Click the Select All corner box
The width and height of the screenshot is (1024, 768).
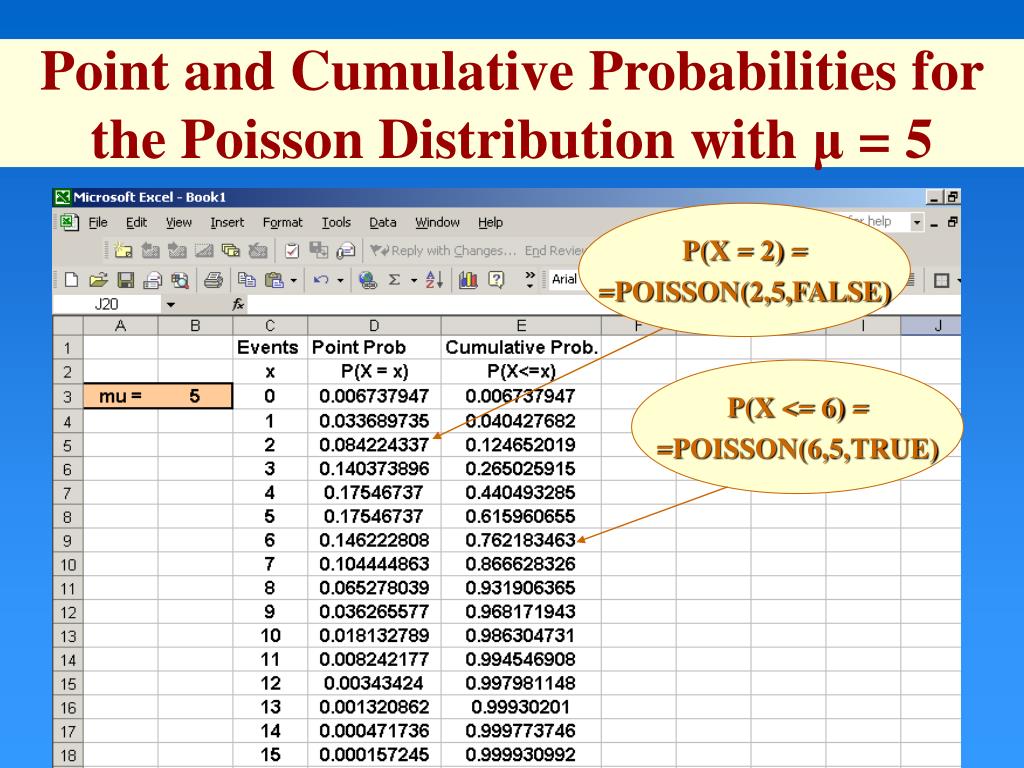[x=68, y=326]
